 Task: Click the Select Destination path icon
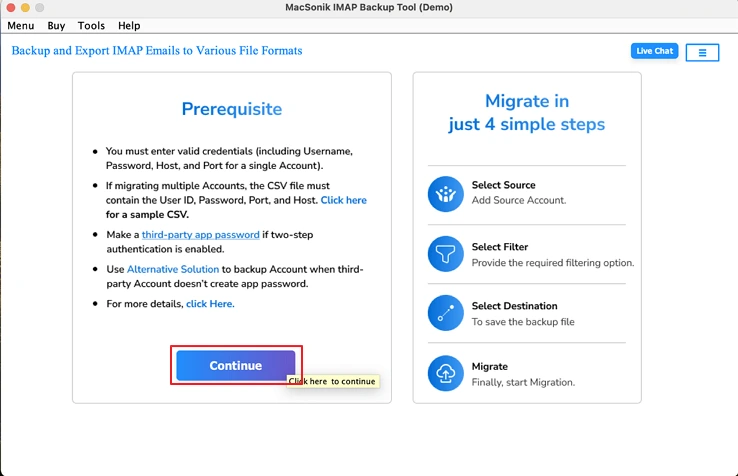pyautogui.click(x=445, y=313)
